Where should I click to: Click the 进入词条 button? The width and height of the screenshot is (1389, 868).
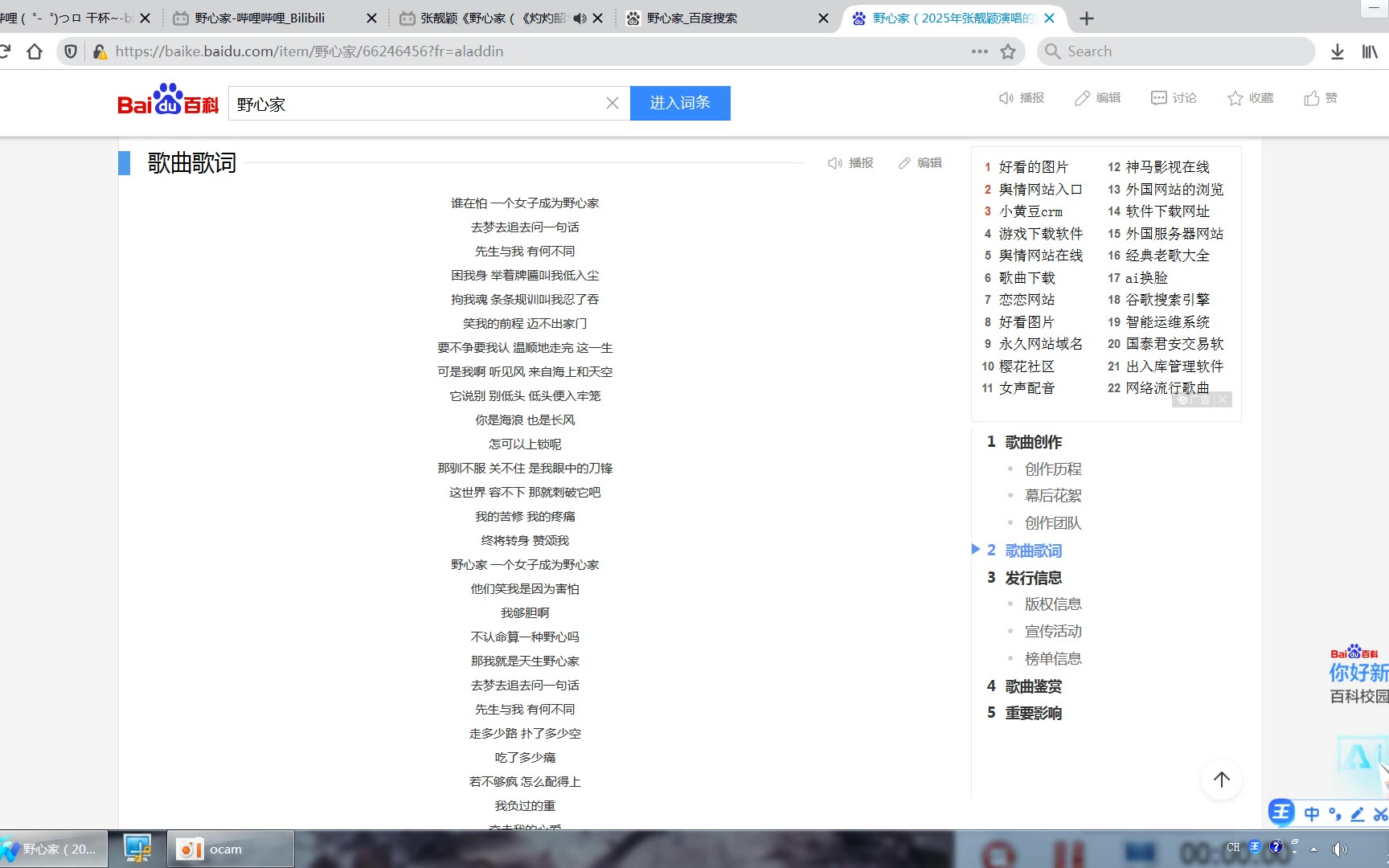680,103
